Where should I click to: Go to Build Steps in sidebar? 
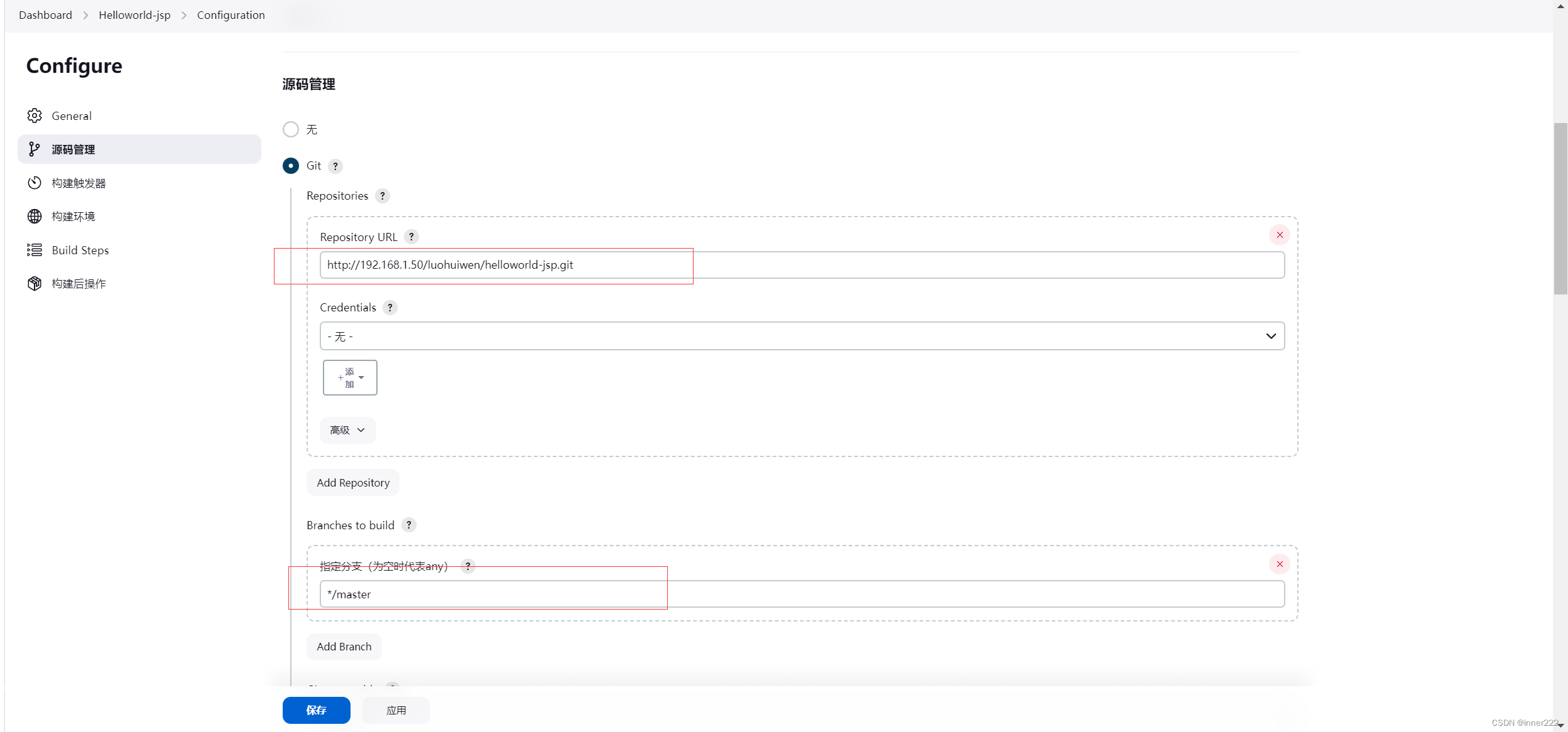[139, 250]
